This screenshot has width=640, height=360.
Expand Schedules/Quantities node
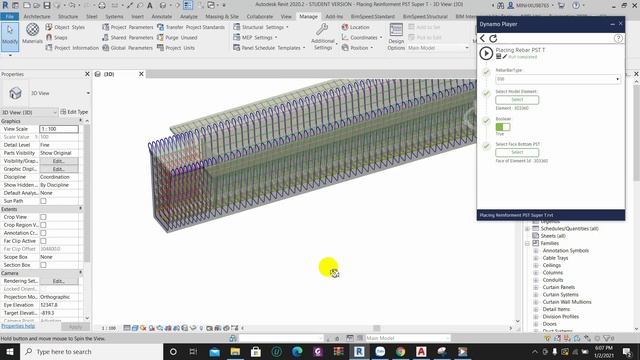pos(527,229)
